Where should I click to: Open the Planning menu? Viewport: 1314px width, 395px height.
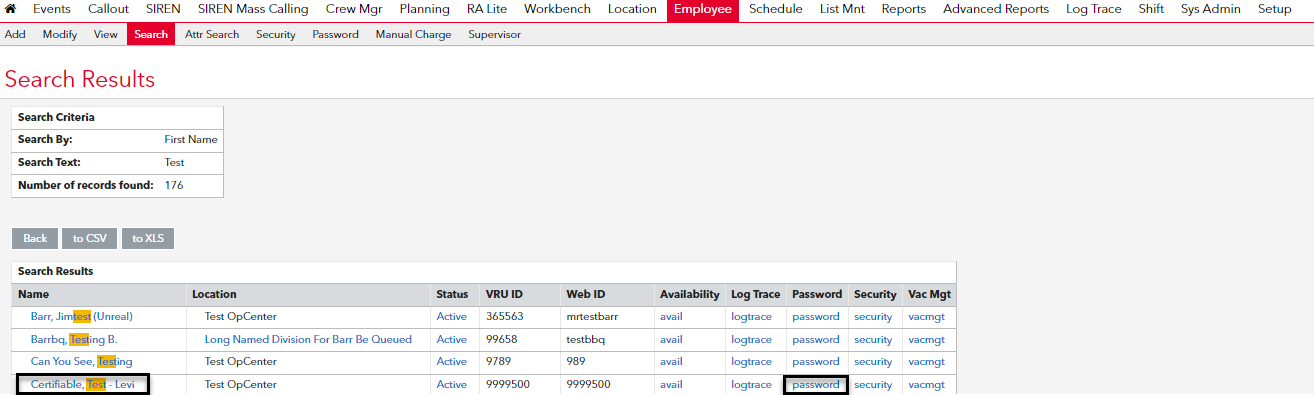[424, 9]
